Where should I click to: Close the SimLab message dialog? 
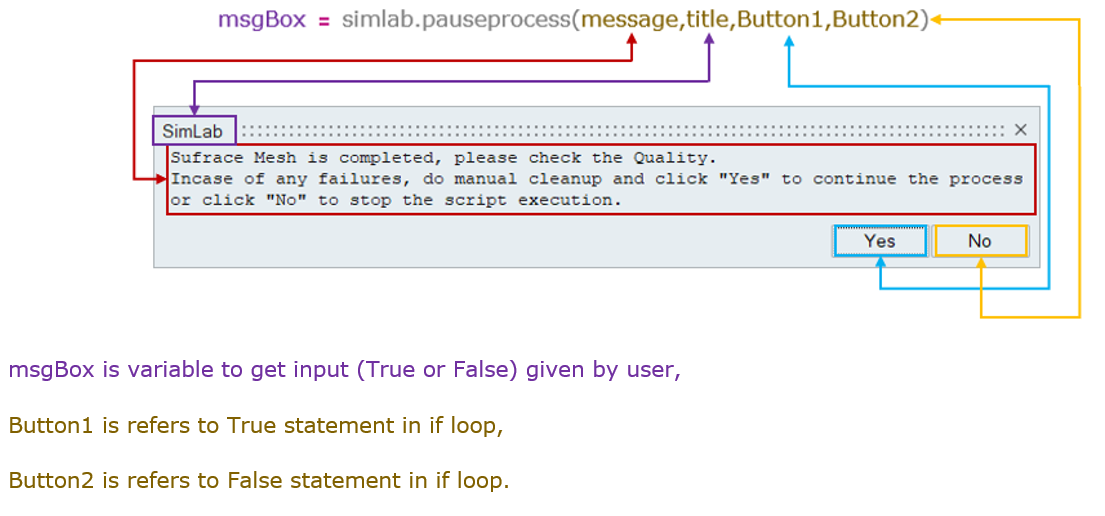click(x=1020, y=130)
